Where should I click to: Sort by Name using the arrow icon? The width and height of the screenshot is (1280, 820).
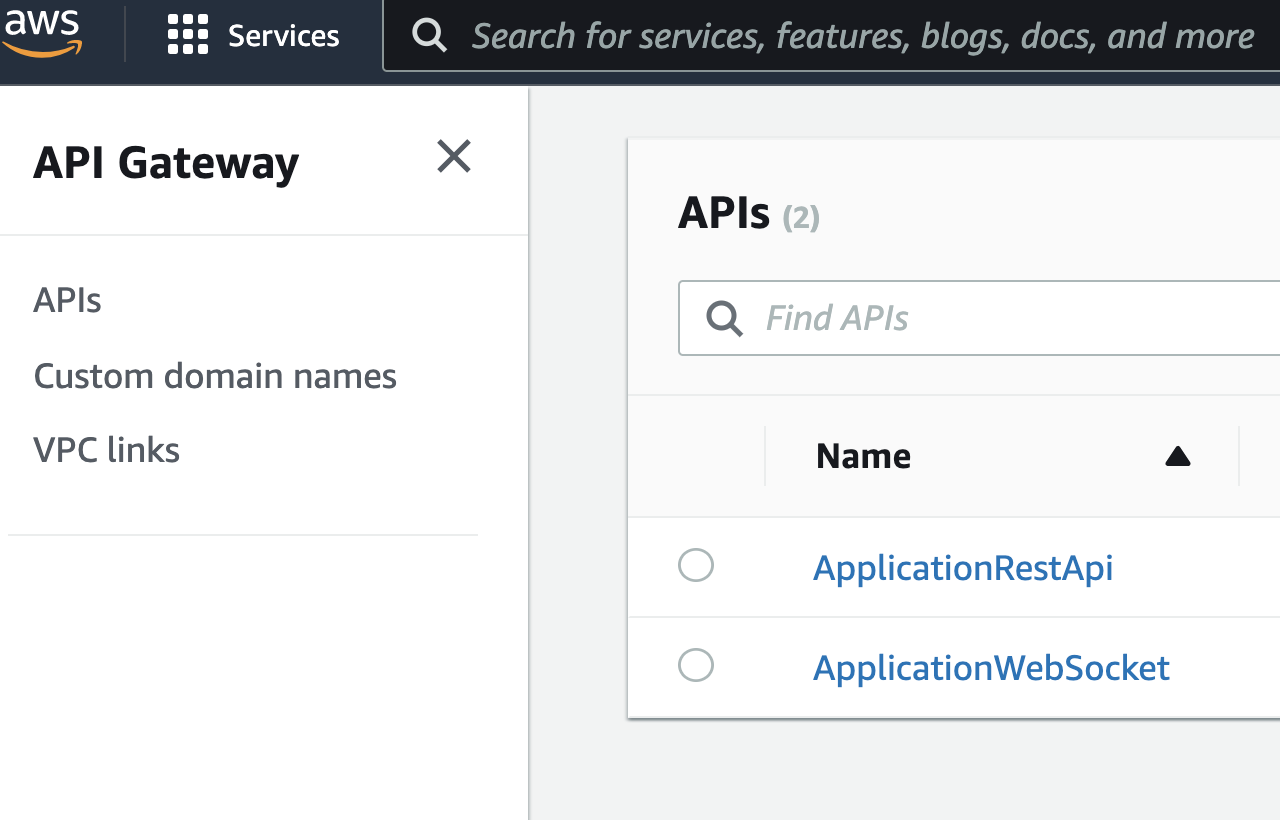[1178, 457]
